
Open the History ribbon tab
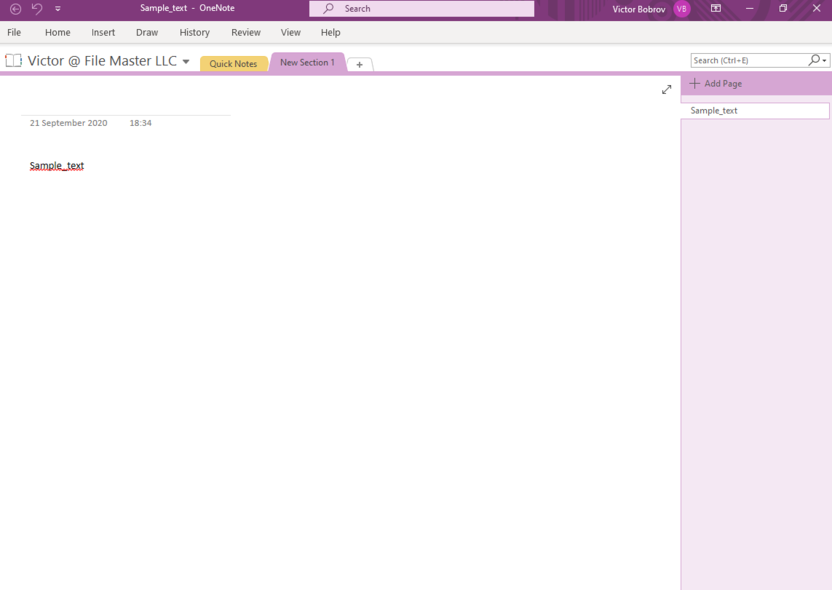(194, 33)
